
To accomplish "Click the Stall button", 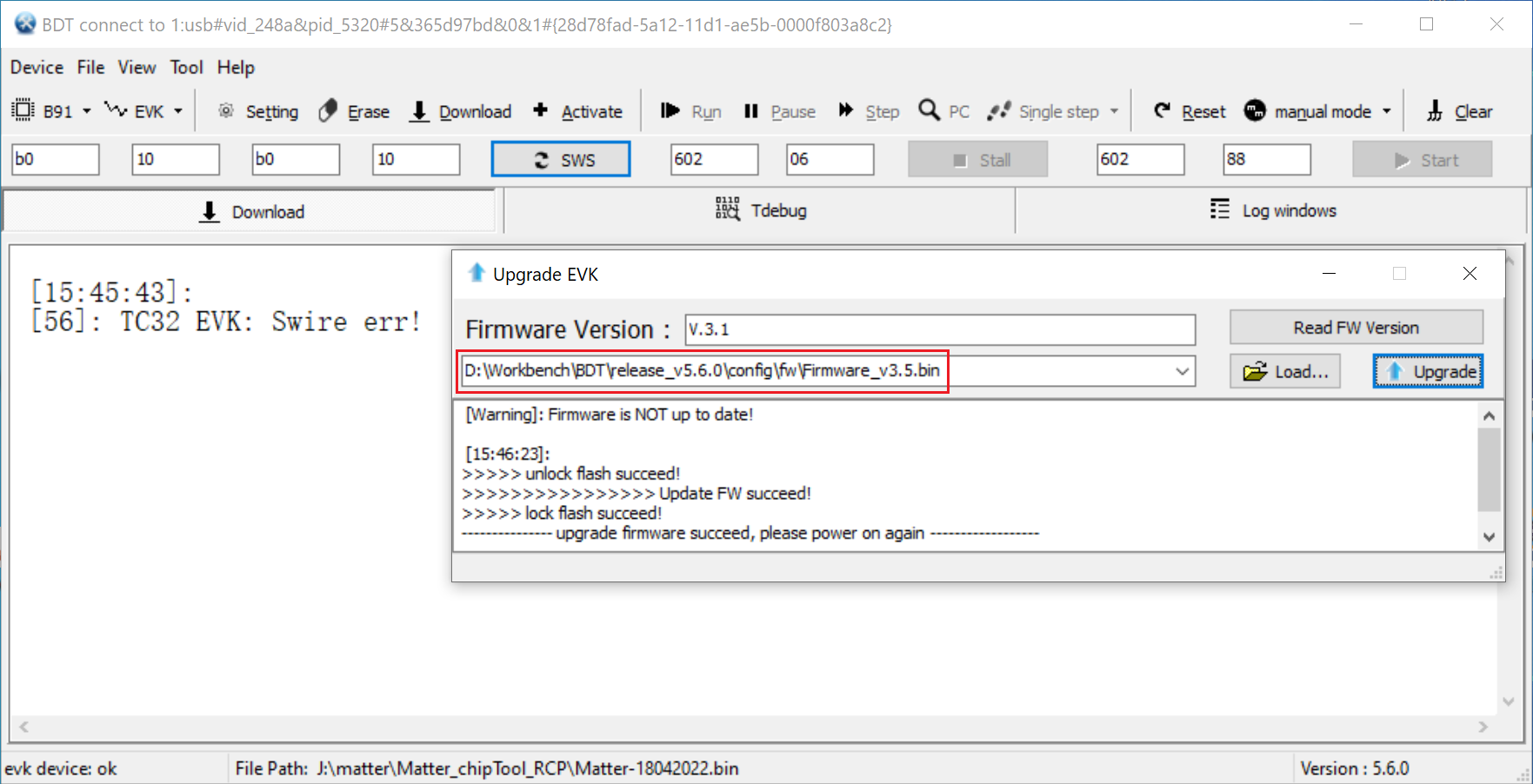I will pos(977,160).
